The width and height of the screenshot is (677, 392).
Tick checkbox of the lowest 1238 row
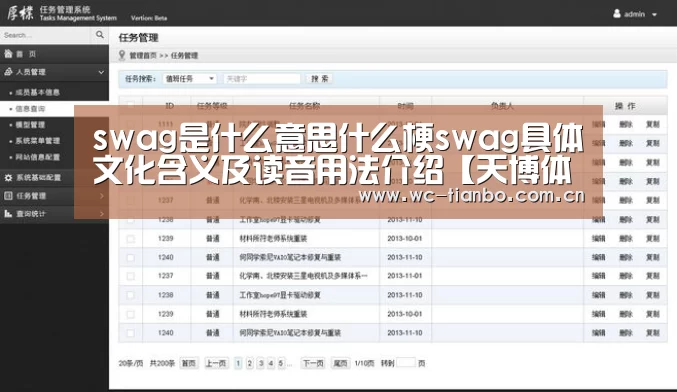click(x=130, y=295)
